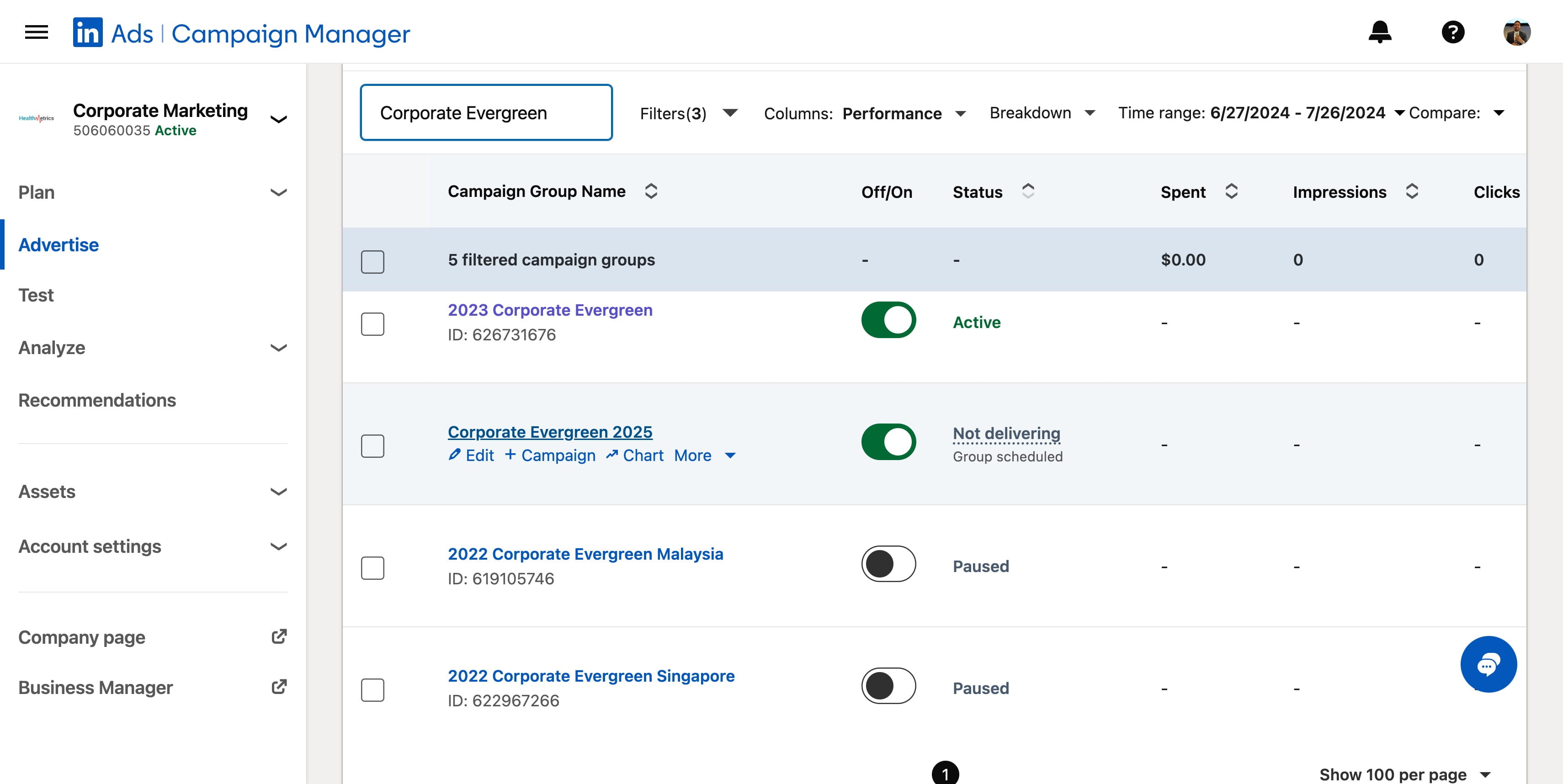
Task: Sort by Campaign Group Name arrows
Action: [x=651, y=191]
